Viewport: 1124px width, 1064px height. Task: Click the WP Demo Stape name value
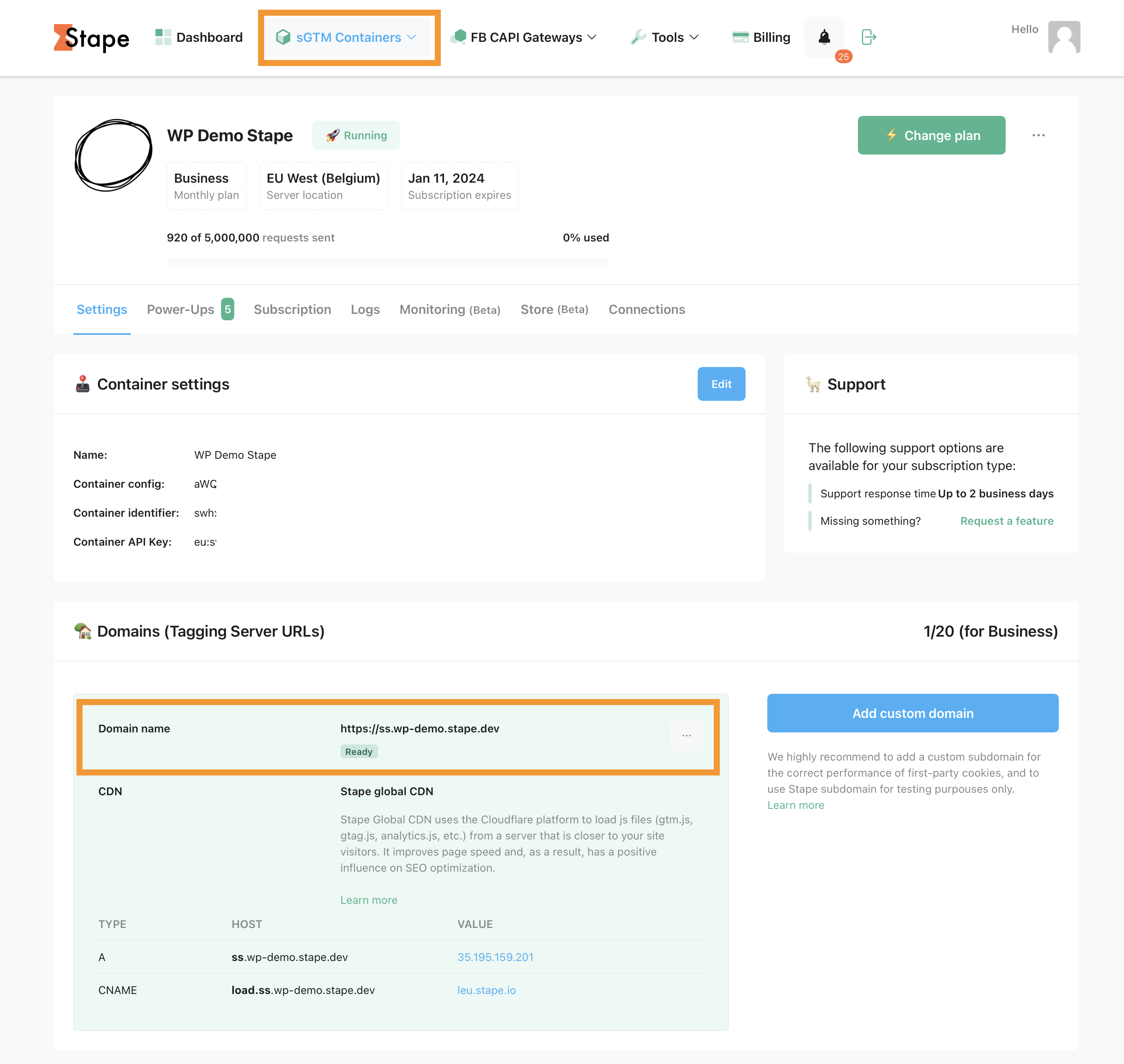(x=235, y=456)
